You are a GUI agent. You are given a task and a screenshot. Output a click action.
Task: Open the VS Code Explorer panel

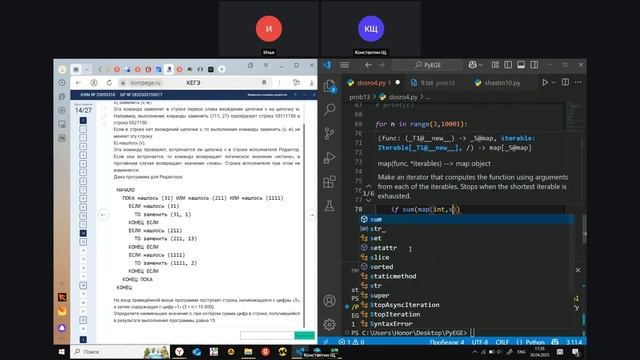(x=329, y=85)
